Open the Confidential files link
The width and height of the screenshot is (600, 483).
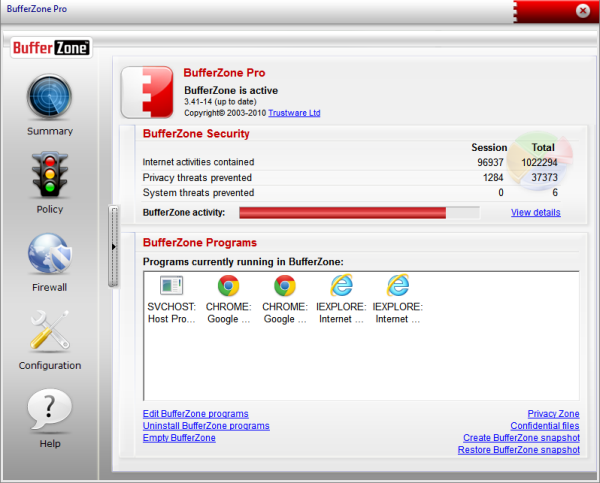(x=545, y=426)
